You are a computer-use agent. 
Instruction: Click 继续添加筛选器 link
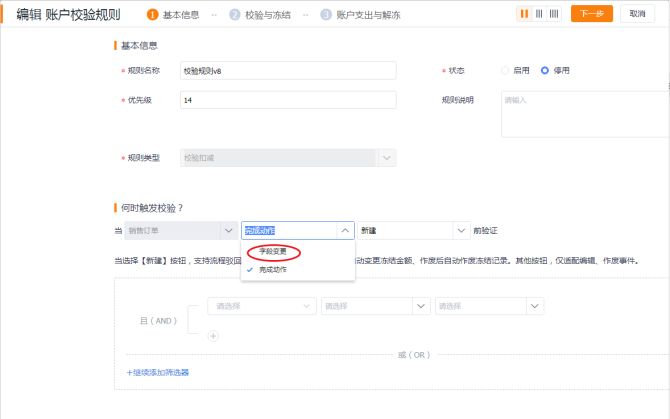coord(157,372)
